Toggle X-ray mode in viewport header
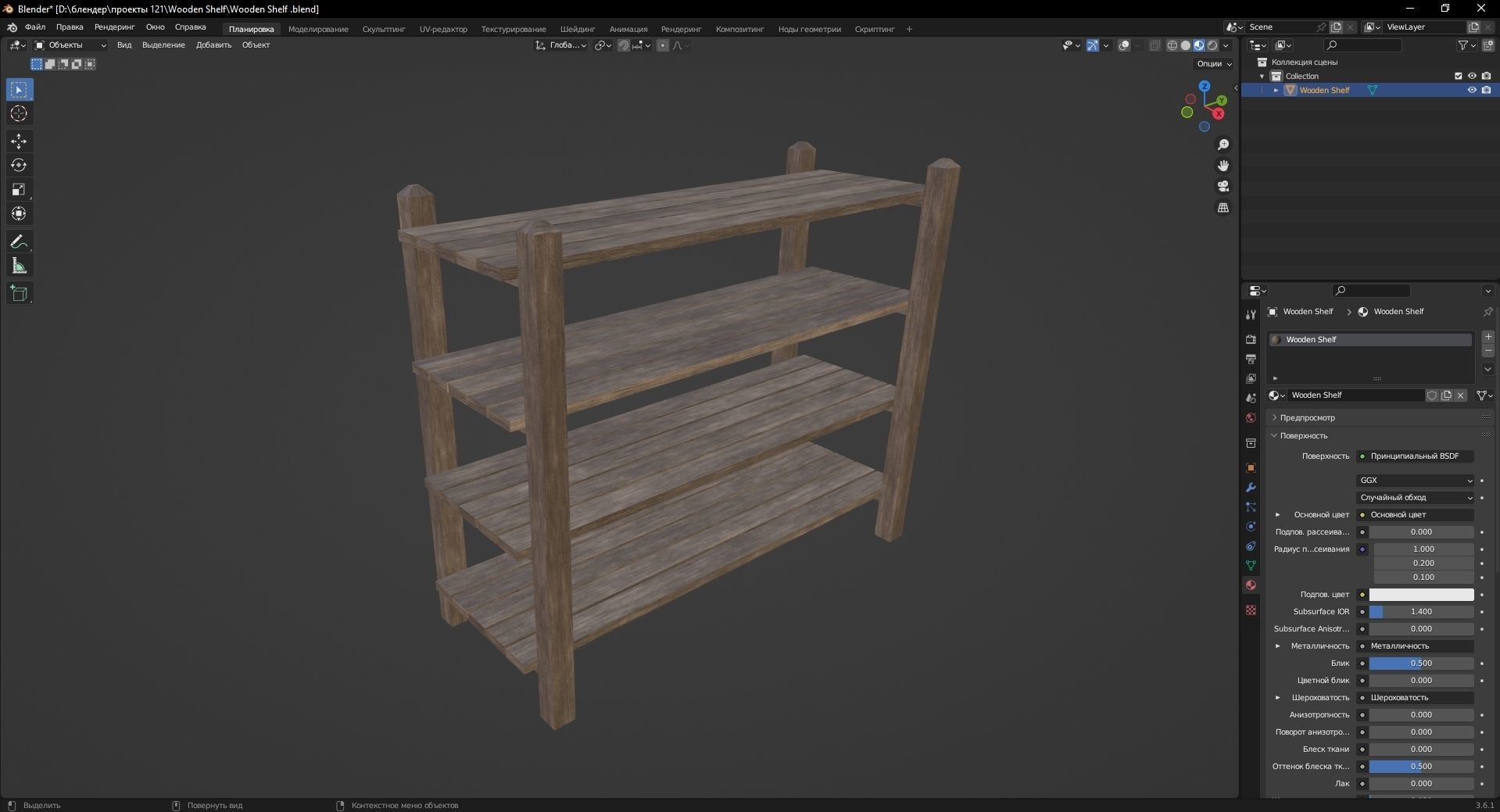 (1155, 45)
